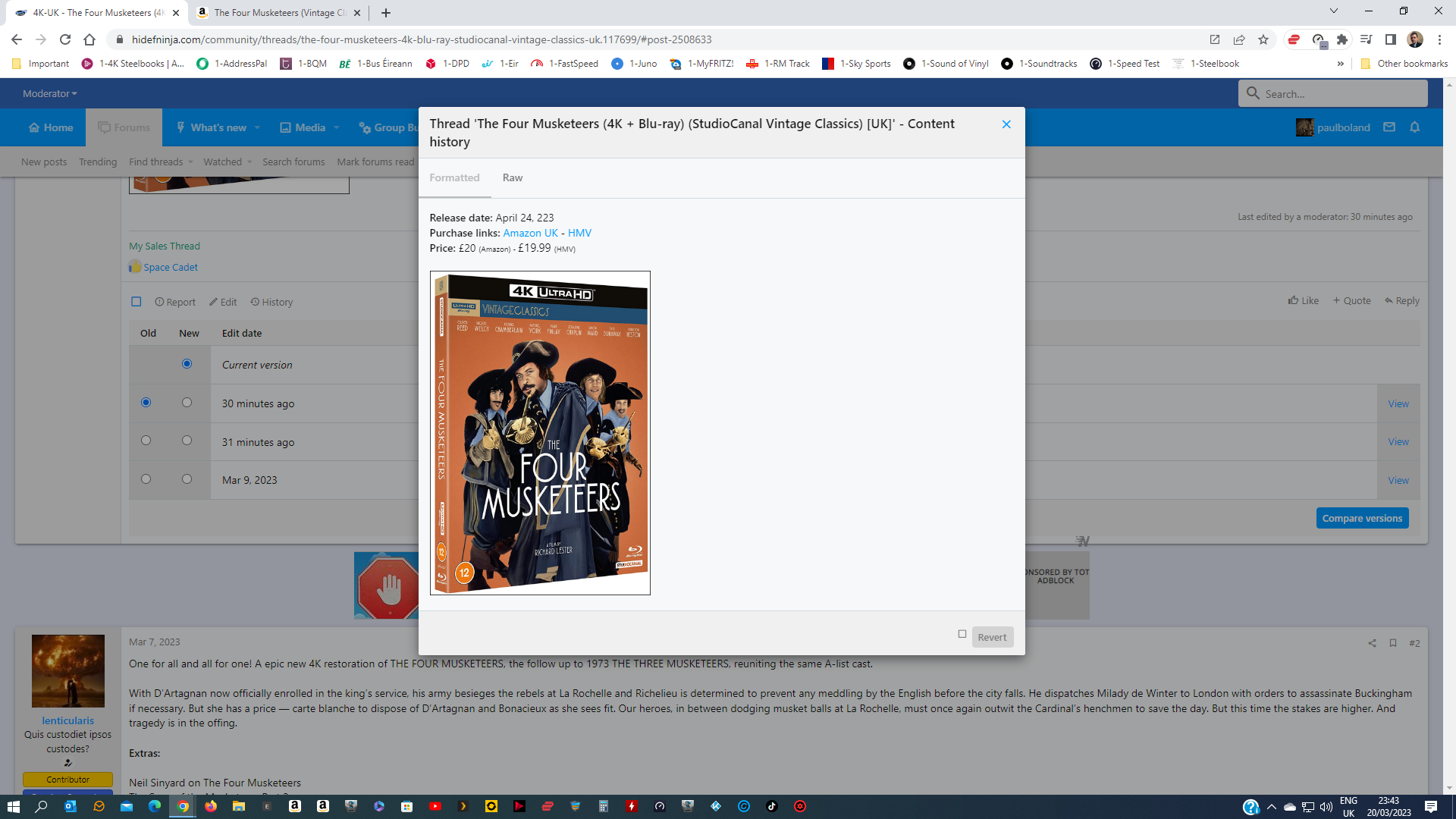Select New radio for Mar 9, 2023

tap(187, 479)
